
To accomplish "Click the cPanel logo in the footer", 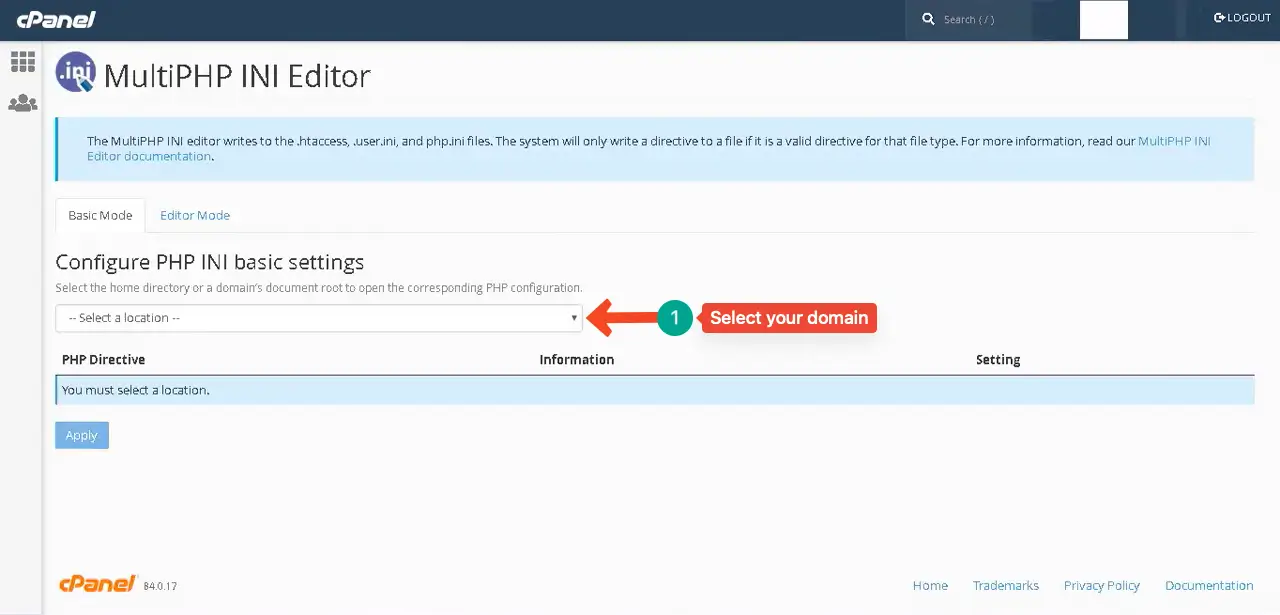I will point(96,584).
